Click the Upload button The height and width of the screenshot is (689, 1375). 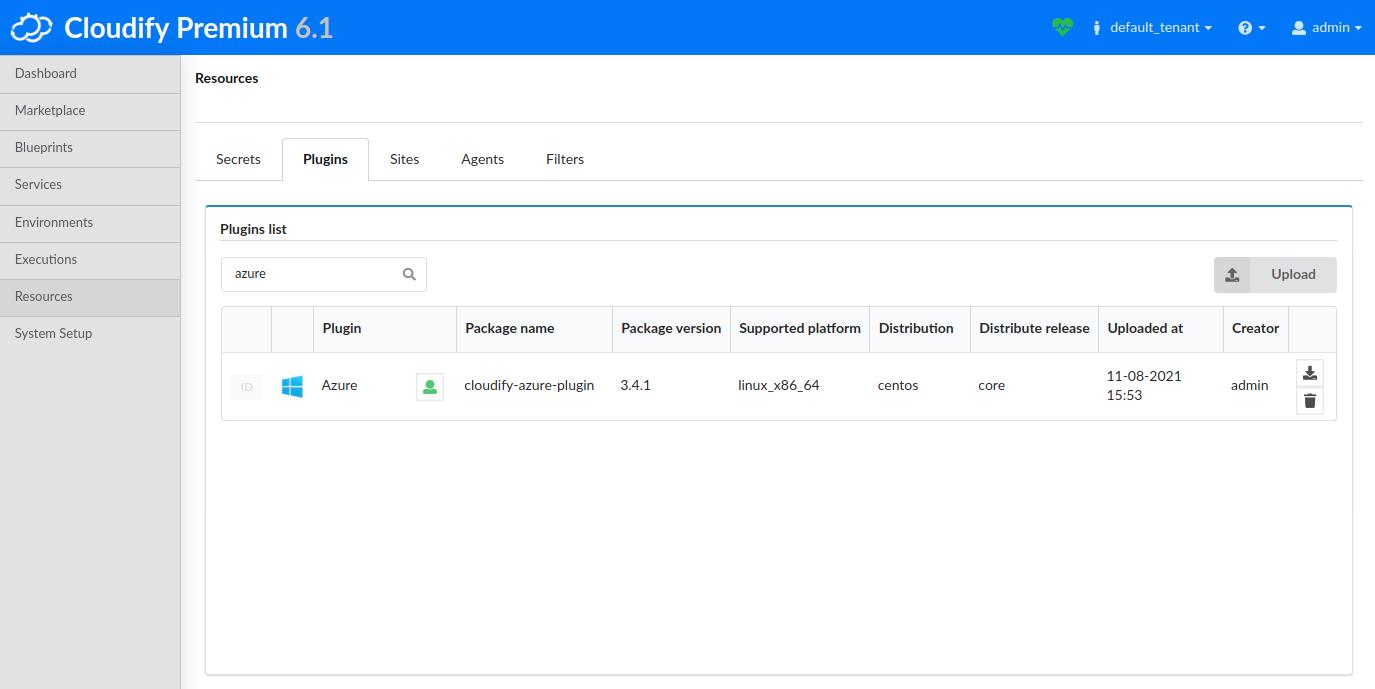(1292, 274)
